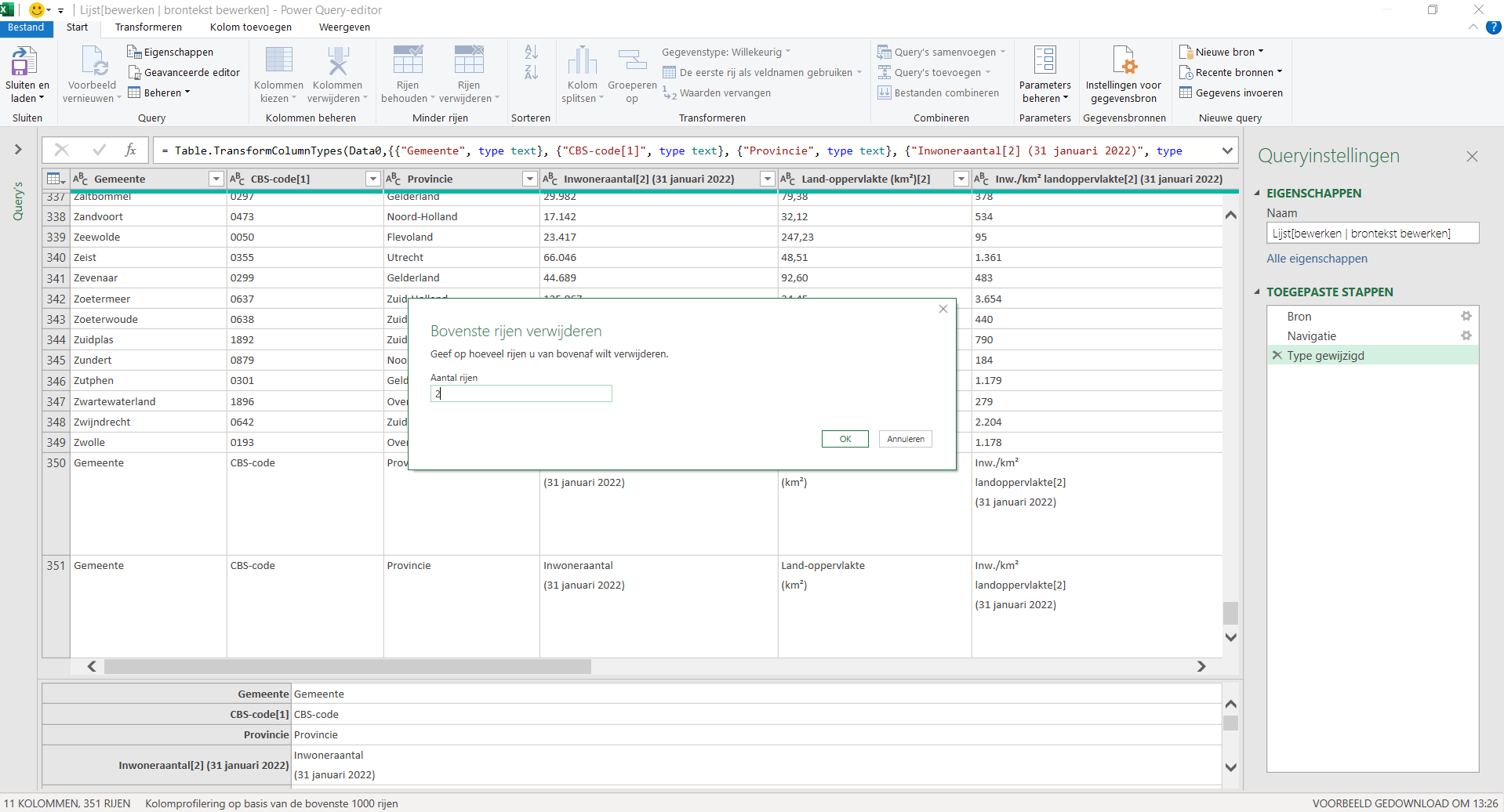The width and height of the screenshot is (1504, 812).
Task: Open Query's samenvoegen
Action: pos(939,52)
